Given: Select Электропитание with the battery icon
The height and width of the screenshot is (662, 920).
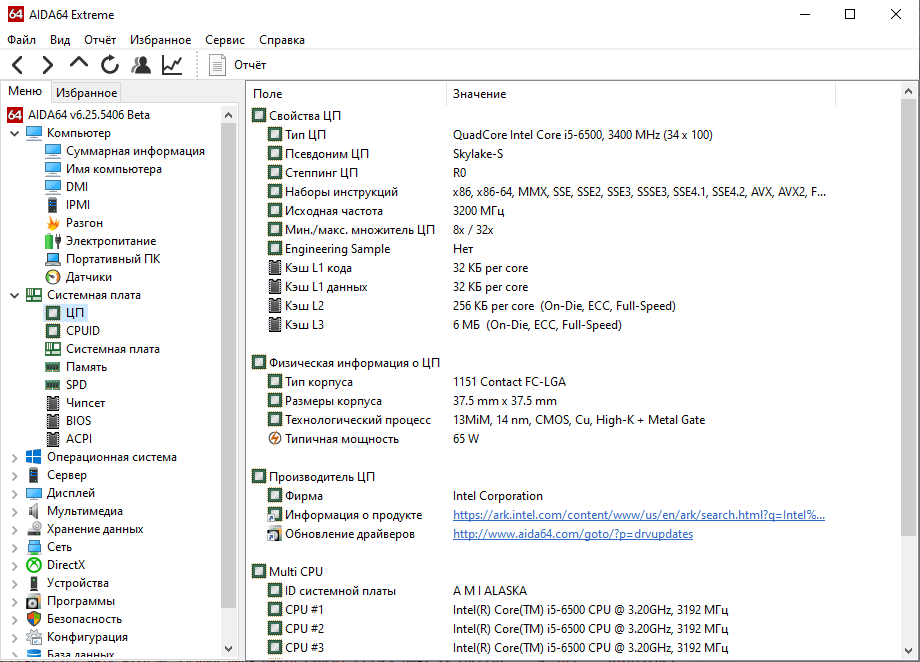Looking at the screenshot, I should pos(53,241).
